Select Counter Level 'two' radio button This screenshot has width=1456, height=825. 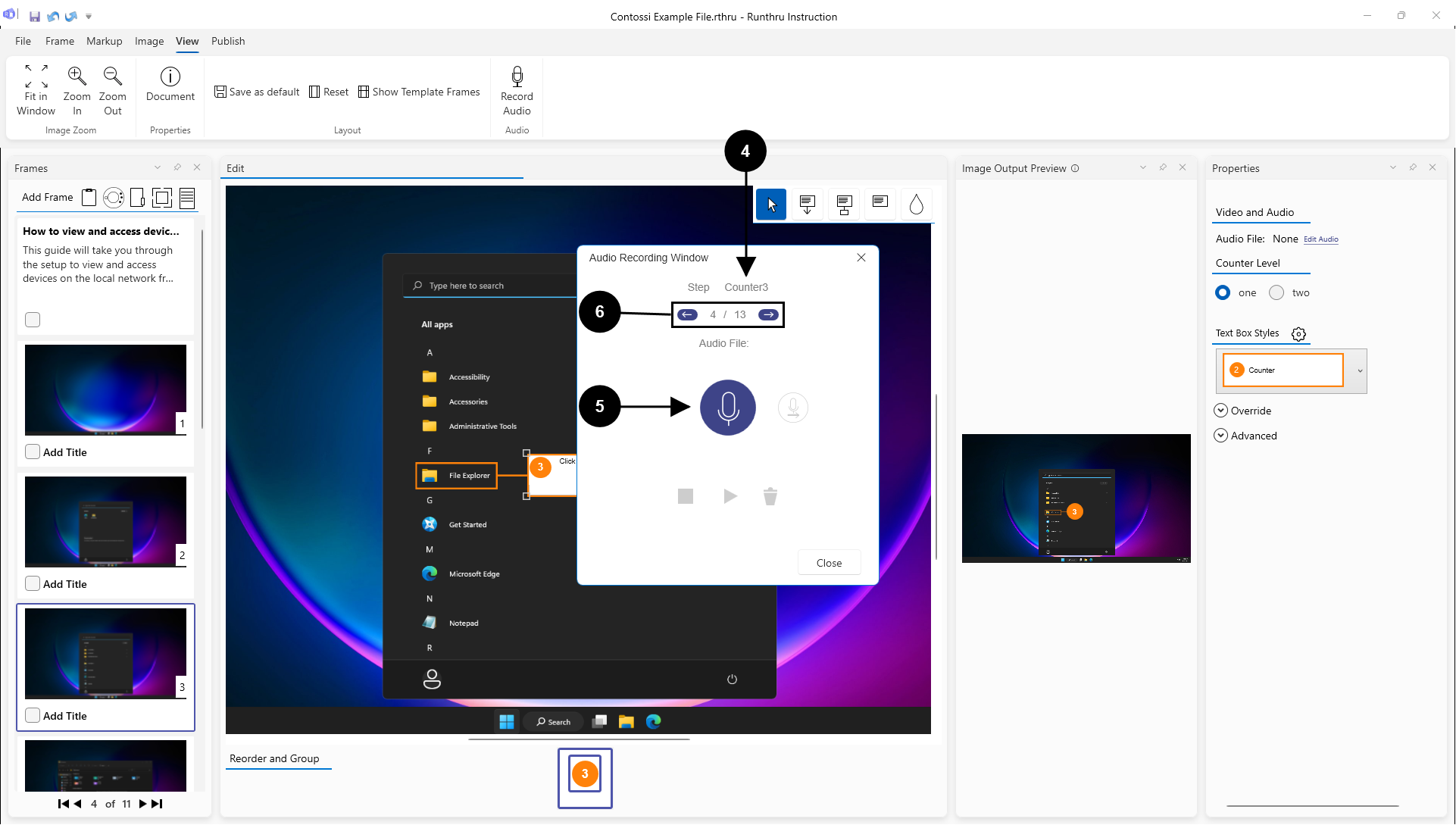[x=1276, y=293]
